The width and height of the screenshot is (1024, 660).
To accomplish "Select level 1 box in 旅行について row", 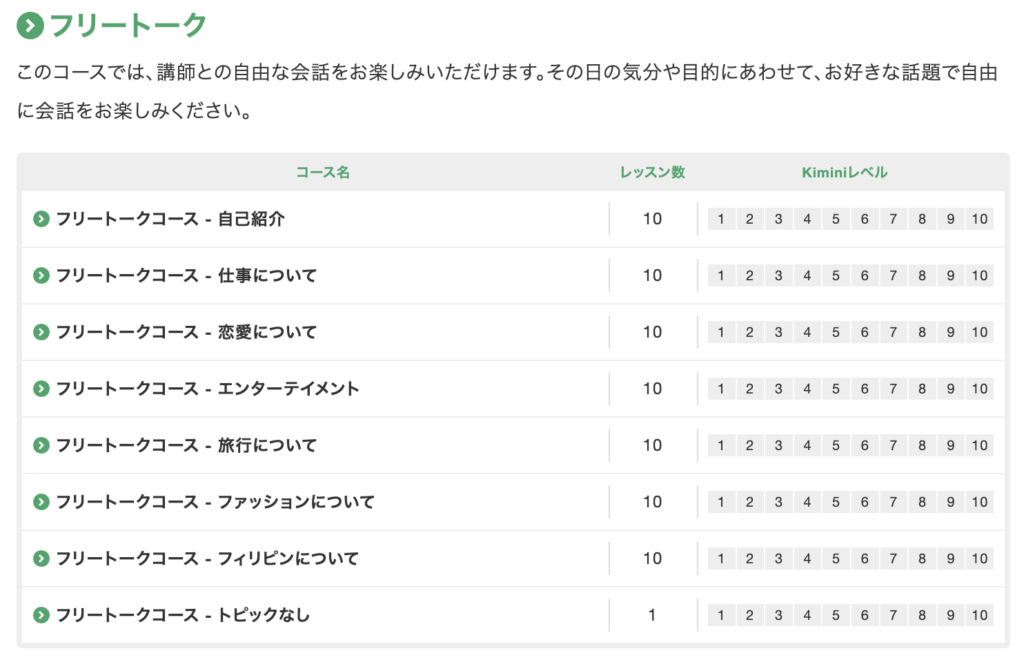I will (721, 446).
